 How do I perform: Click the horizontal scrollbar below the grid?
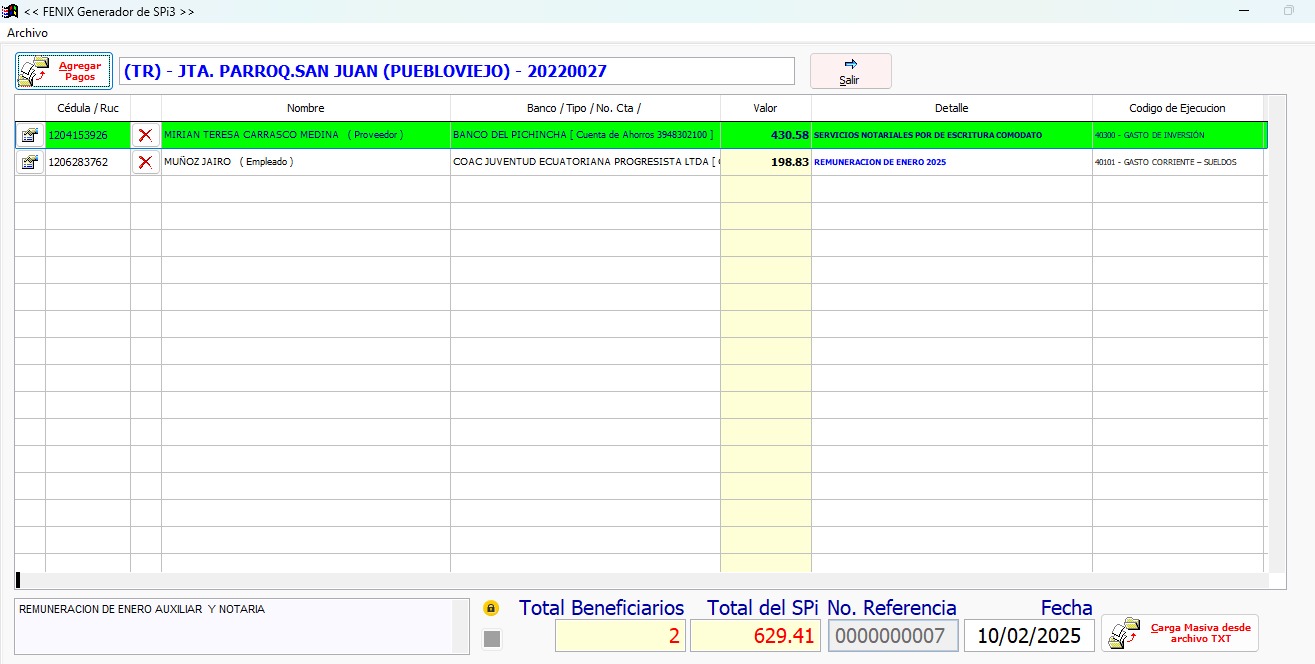pyautogui.click(x=640, y=580)
